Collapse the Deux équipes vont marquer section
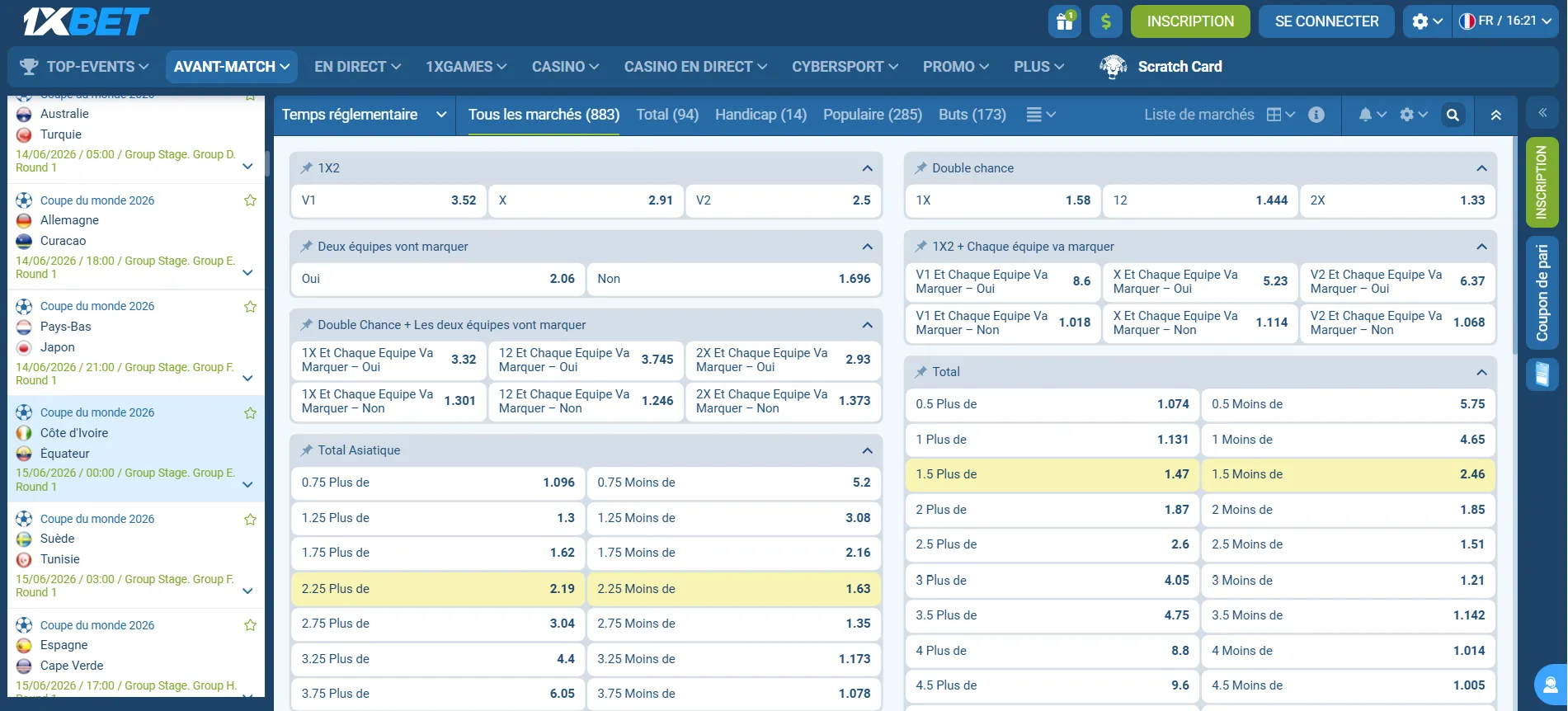1568x711 pixels. [867, 247]
